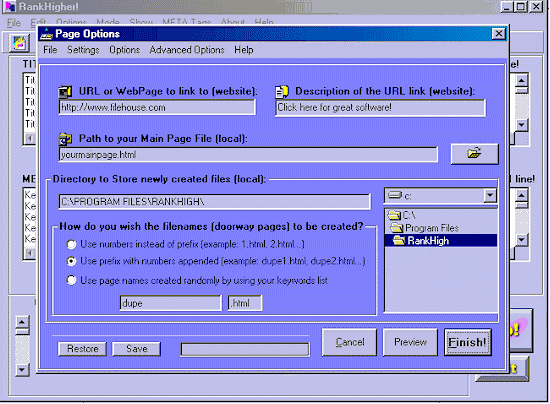Open Page Options Settings menu
Image resolution: width=550 pixels, height=404 pixels.
83,50
